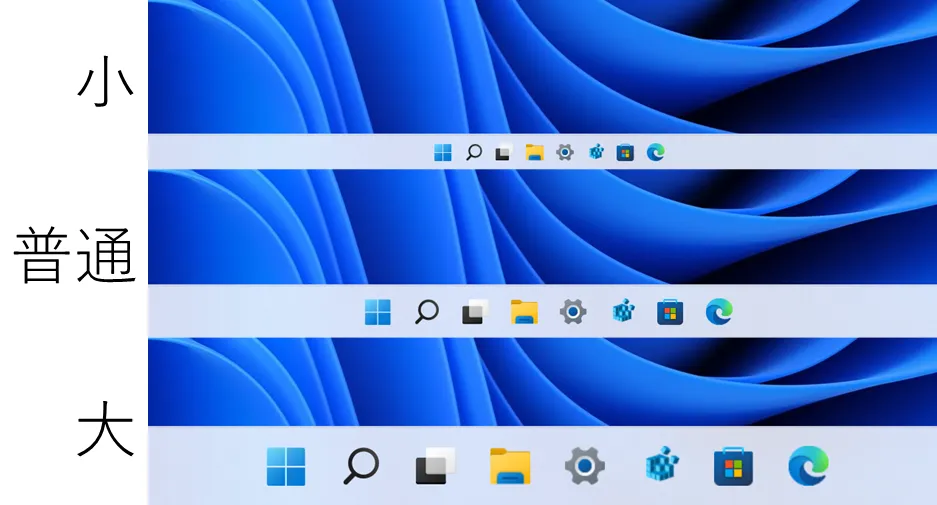Image resolution: width=937 pixels, height=505 pixels.
Task: Open Microsoft Store on the large taskbar
Action: point(733,466)
